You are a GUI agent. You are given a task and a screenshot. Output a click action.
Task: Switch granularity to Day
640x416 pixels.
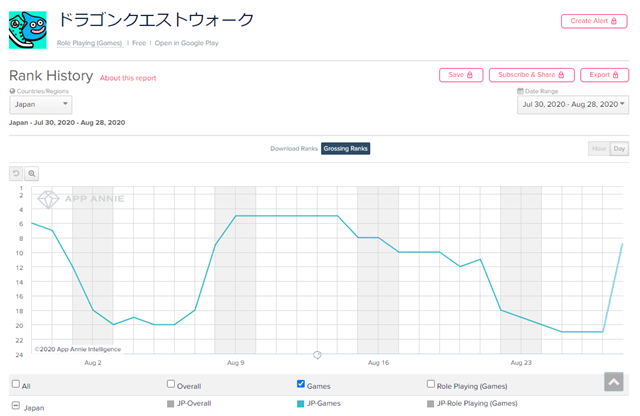pyautogui.click(x=619, y=149)
